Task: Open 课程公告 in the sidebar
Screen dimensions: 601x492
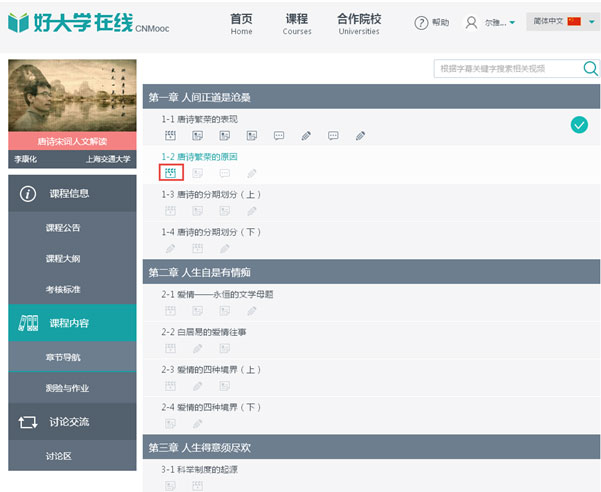Action: [63, 228]
